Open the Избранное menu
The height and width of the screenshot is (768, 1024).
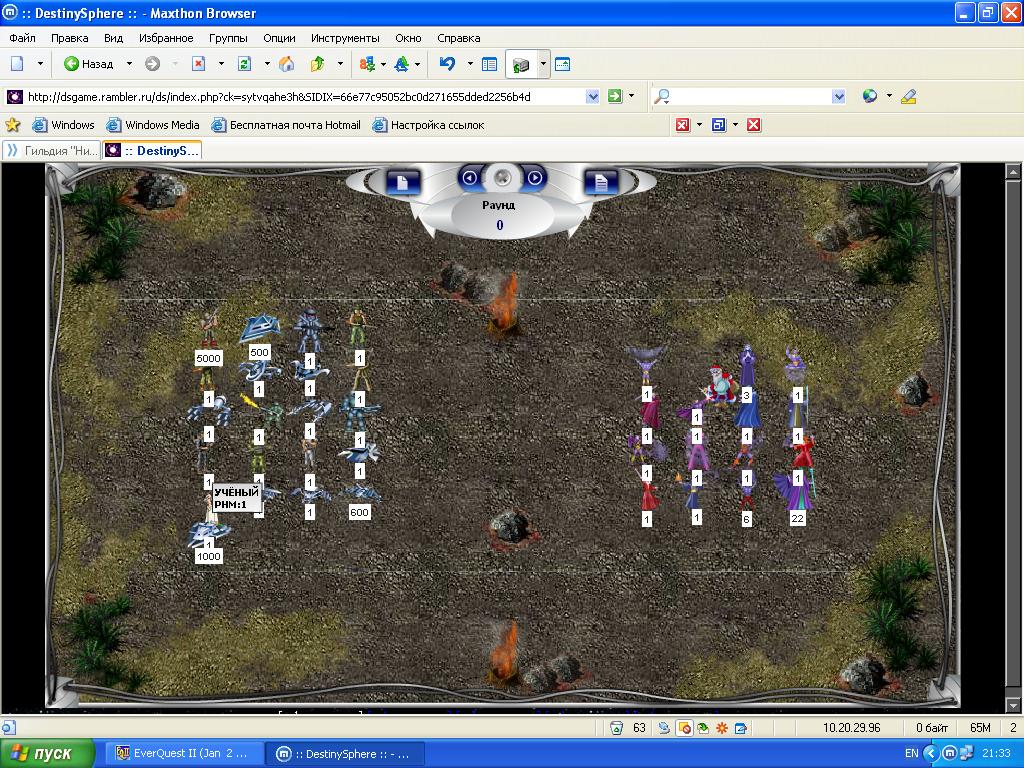pos(166,38)
